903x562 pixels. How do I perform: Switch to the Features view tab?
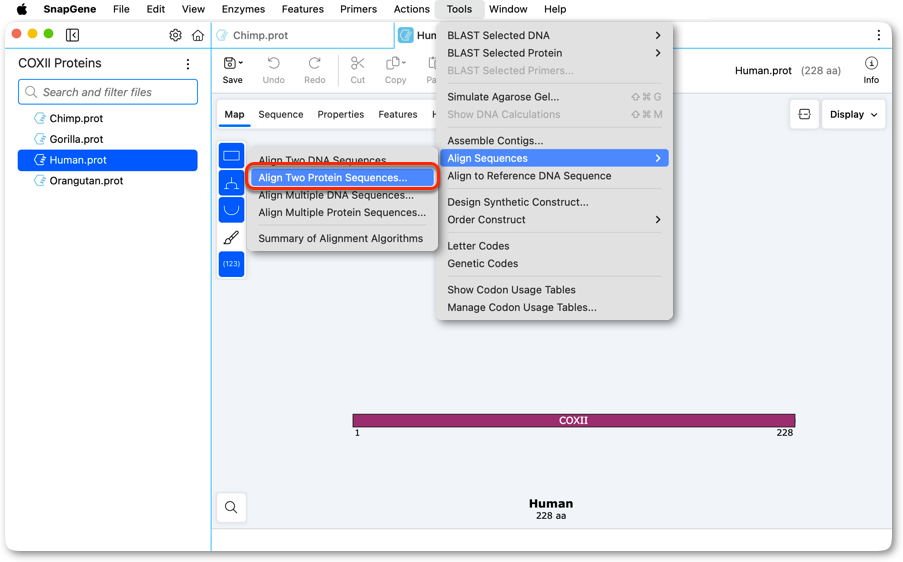[x=397, y=114]
